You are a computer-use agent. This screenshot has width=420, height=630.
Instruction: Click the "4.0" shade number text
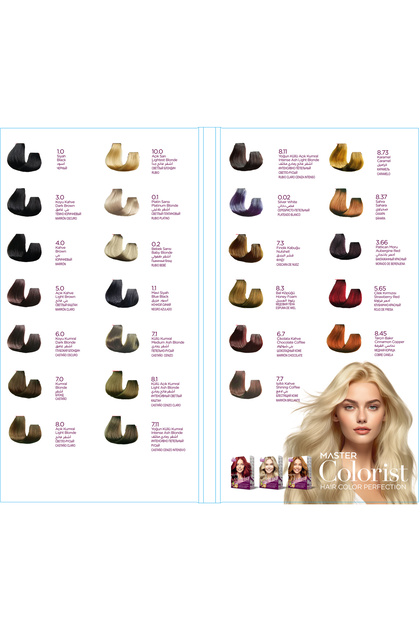[x=59, y=243]
